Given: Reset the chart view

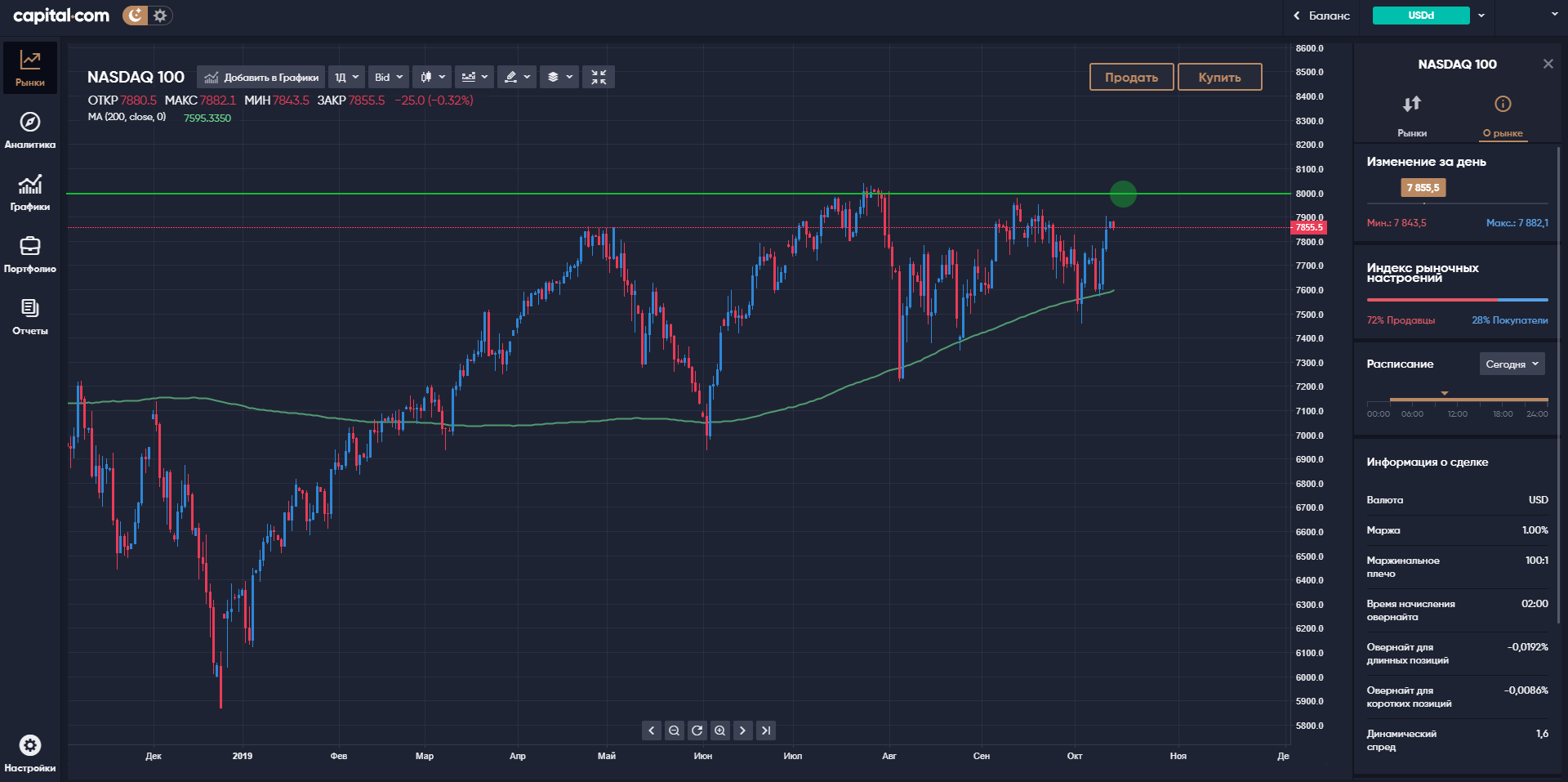Looking at the screenshot, I should 697,731.
